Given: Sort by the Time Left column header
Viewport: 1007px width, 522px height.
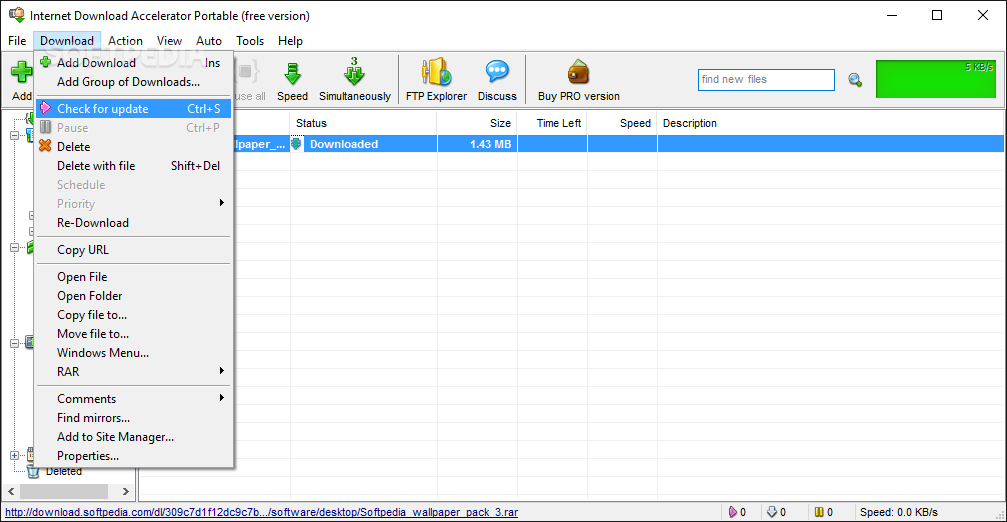Looking at the screenshot, I should click(552, 123).
